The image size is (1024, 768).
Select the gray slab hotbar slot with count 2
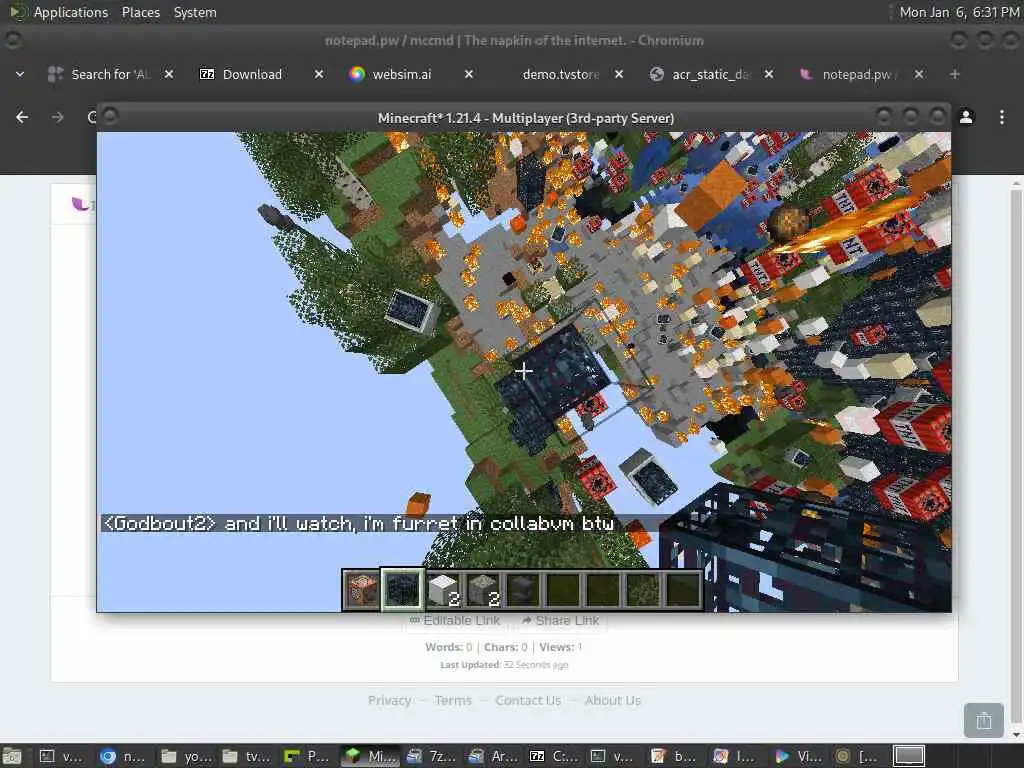pyautogui.click(x=483, y=589)
